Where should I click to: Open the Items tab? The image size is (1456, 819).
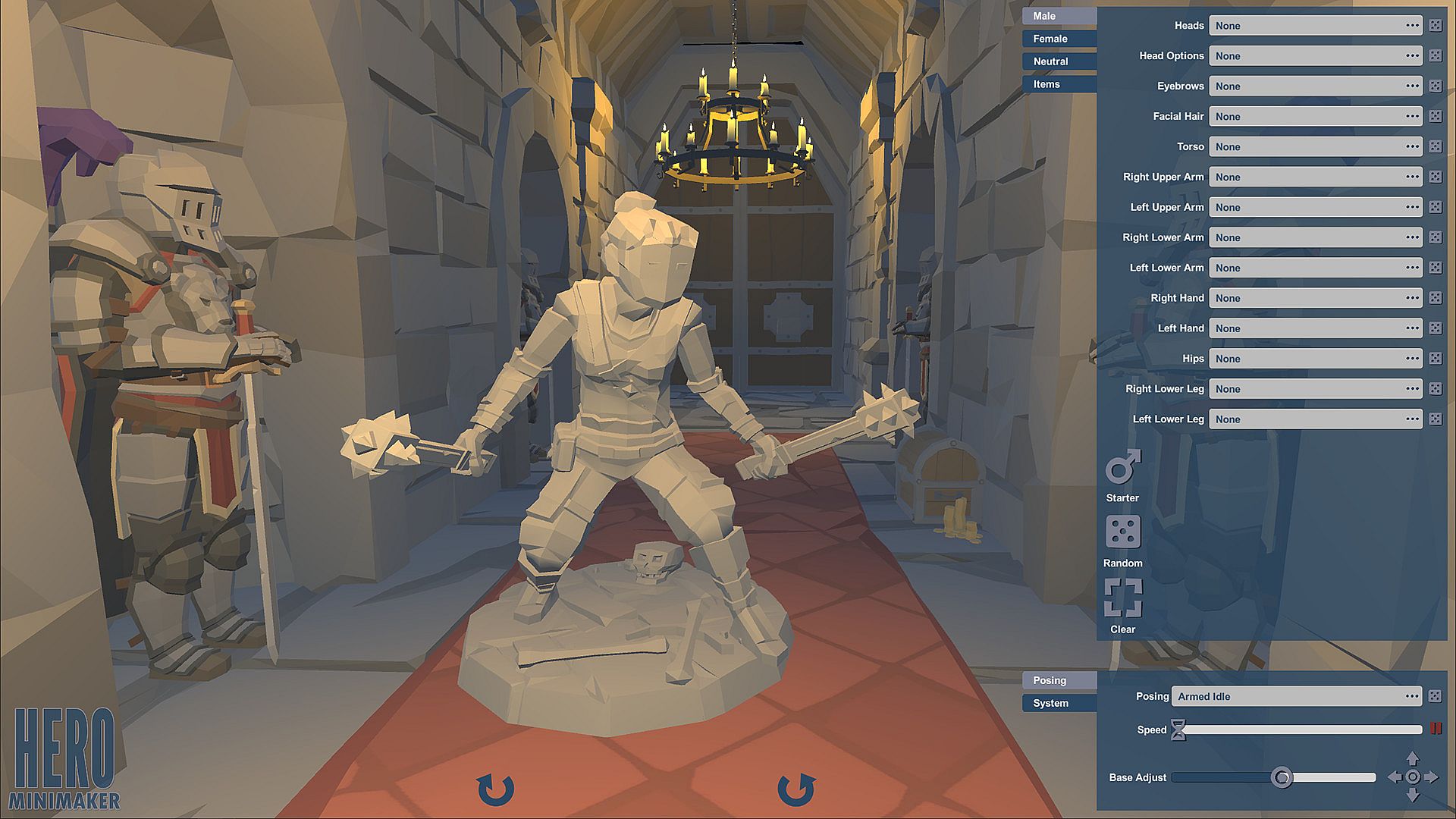pos(1059,84)
